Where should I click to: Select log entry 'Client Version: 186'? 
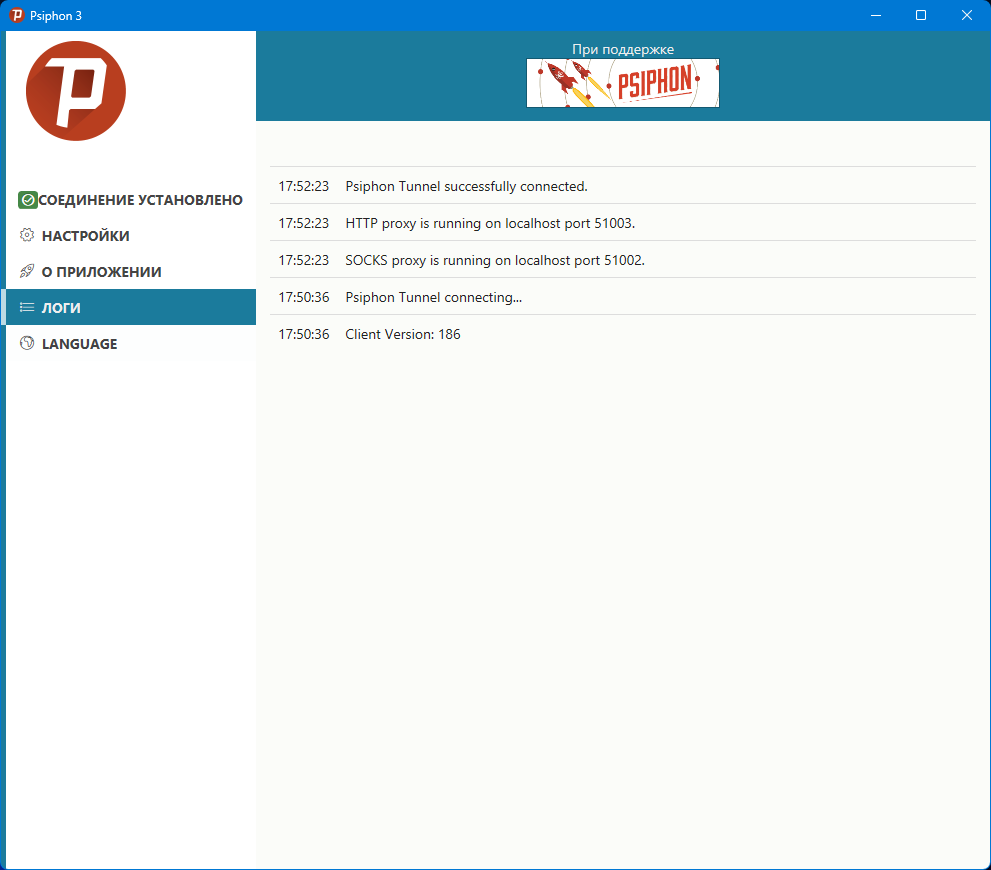(623, 334)
